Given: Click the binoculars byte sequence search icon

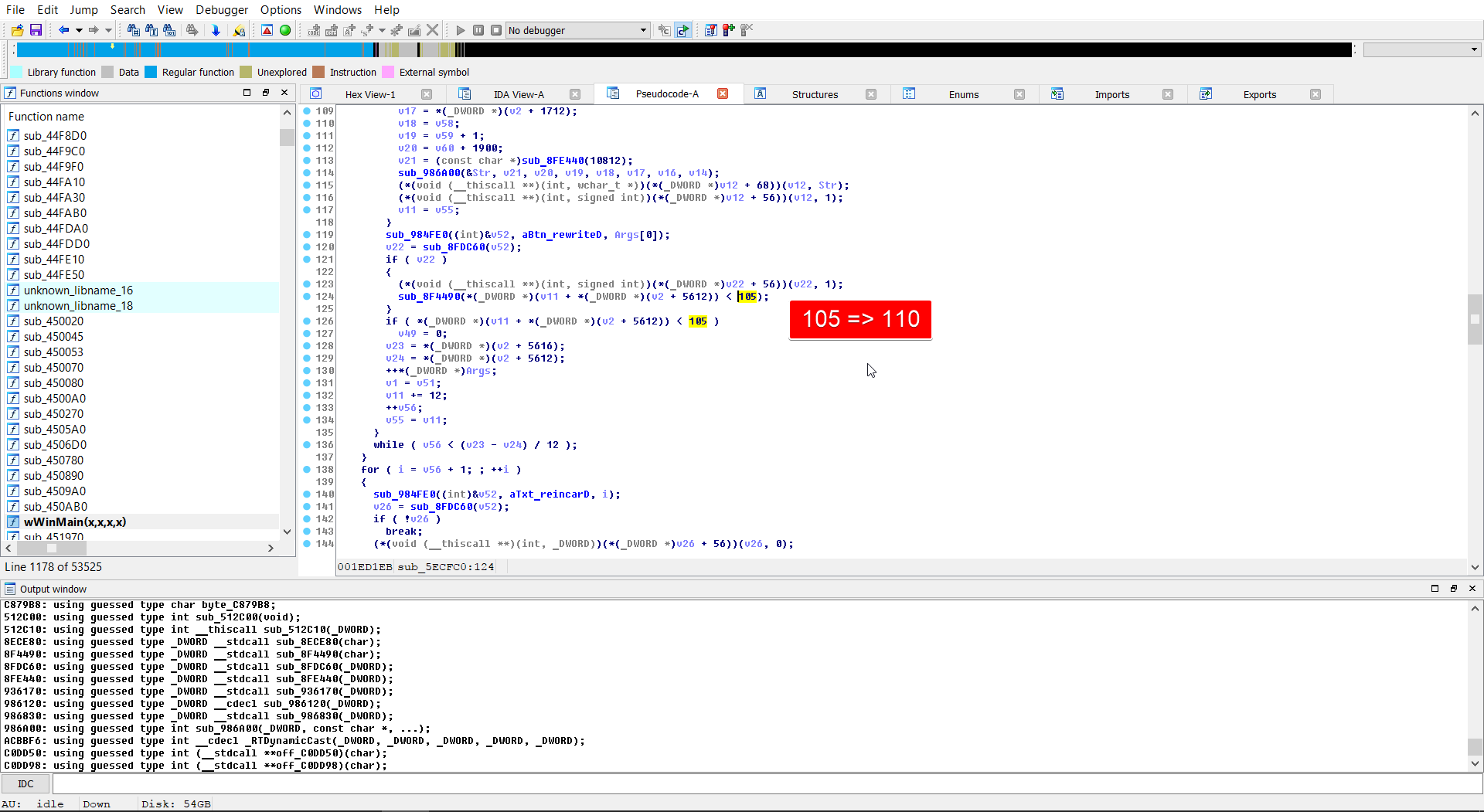Looking at the screenshot, I should click(169, 30).
